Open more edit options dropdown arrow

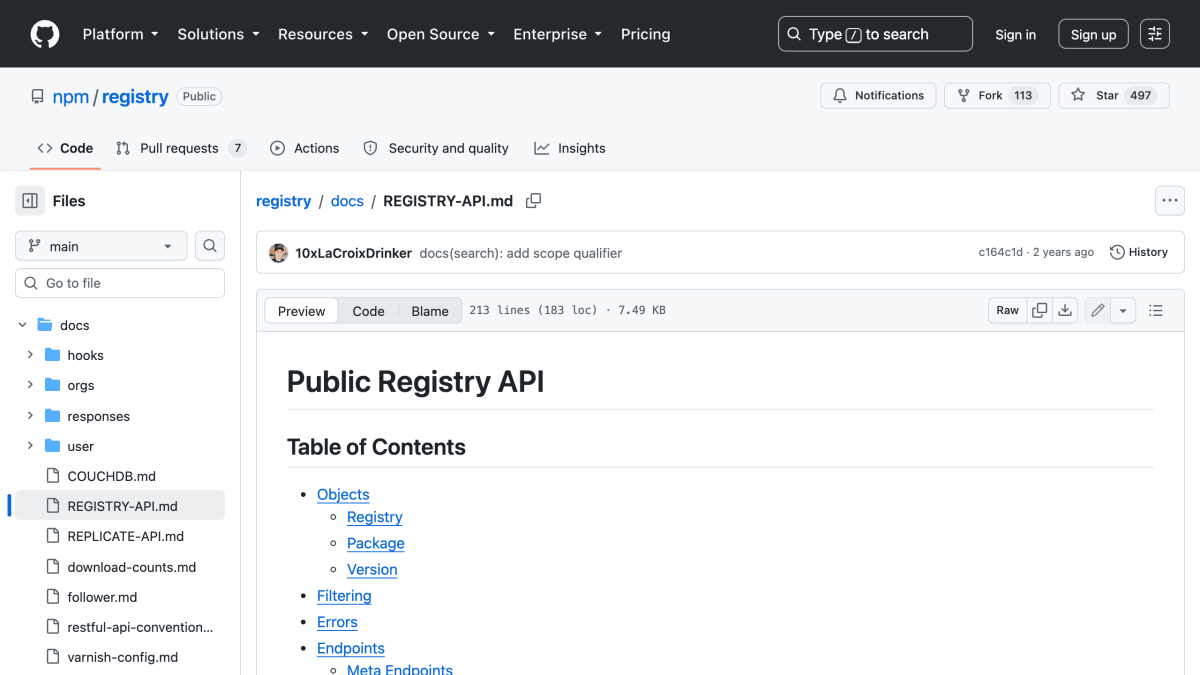1123,311
